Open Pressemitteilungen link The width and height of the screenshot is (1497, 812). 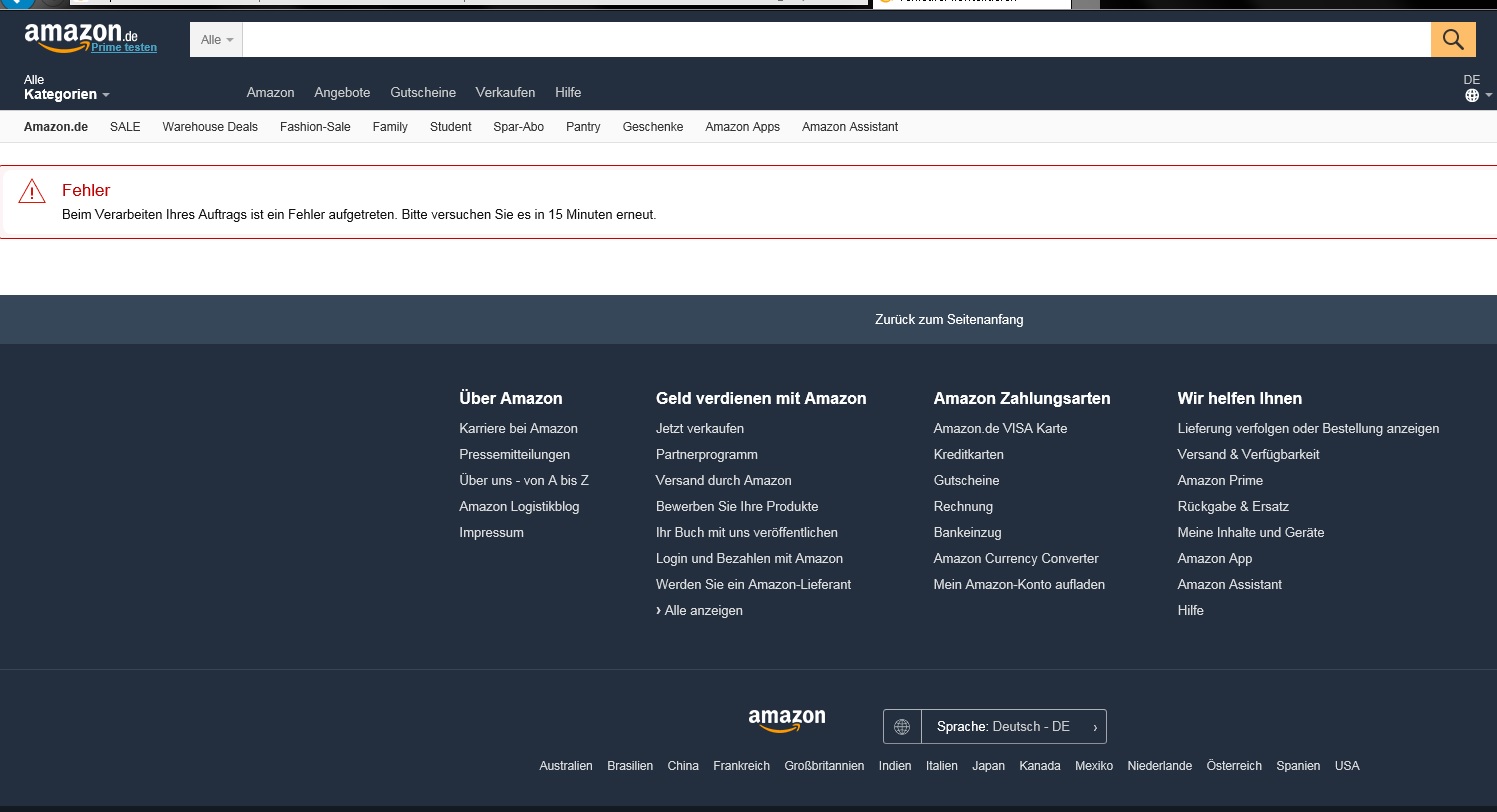pyautogui.click(x=514, y=454)
